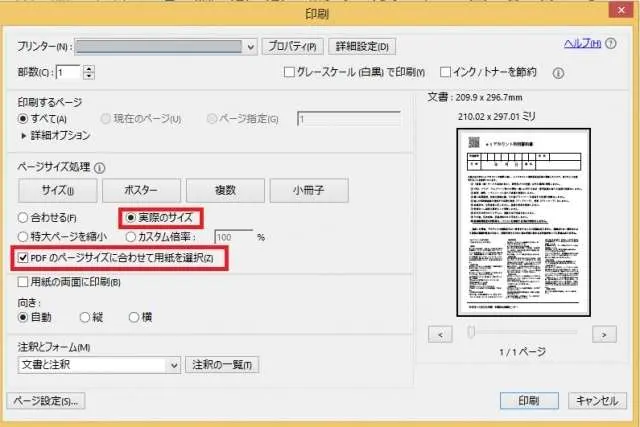This screenshot has height=427, width=640.
Task: Uncheck PDFのページサイズに合わせて用紙を選択
Action: point(24,260)
